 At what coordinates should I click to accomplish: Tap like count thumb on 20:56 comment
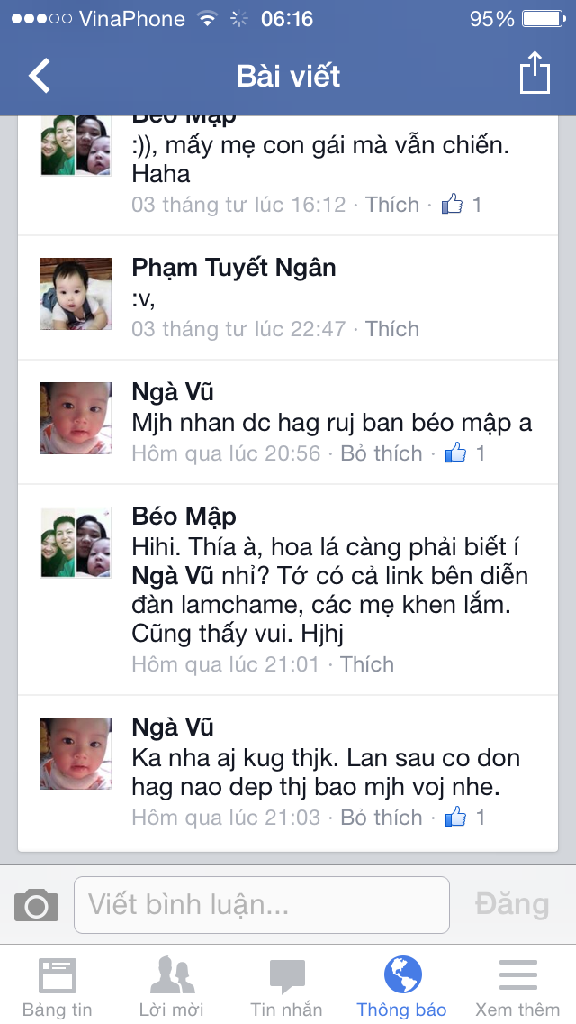464,453
